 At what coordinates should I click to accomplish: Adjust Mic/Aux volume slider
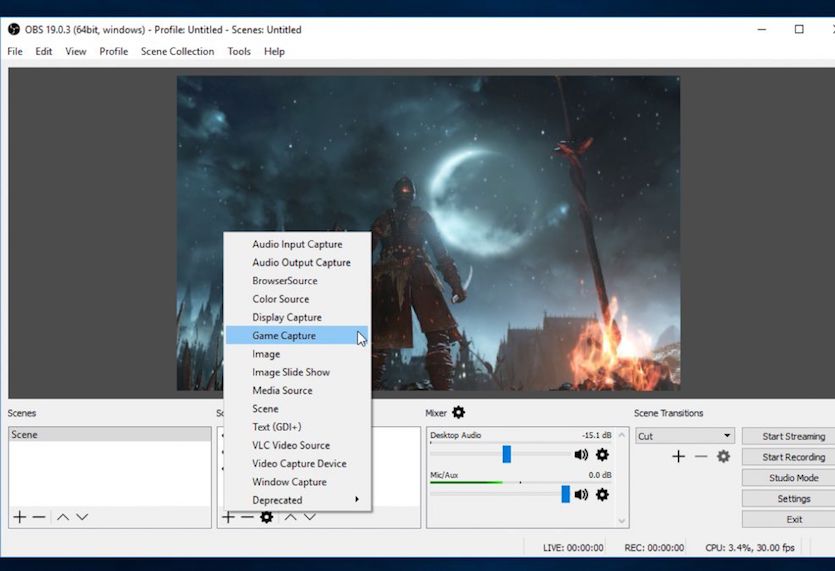click(x=566, y=494)
